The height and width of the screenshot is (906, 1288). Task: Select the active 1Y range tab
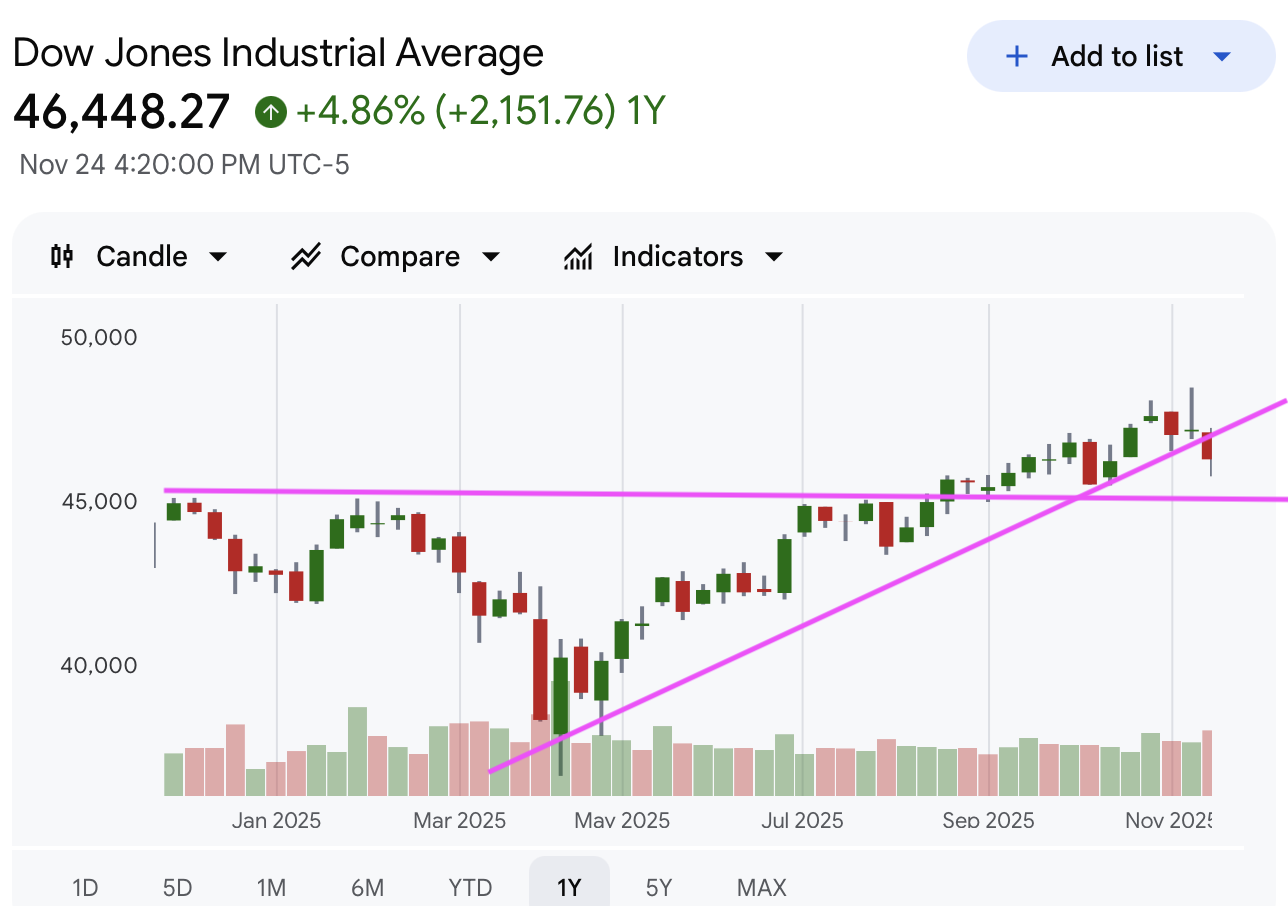[569, 887]
